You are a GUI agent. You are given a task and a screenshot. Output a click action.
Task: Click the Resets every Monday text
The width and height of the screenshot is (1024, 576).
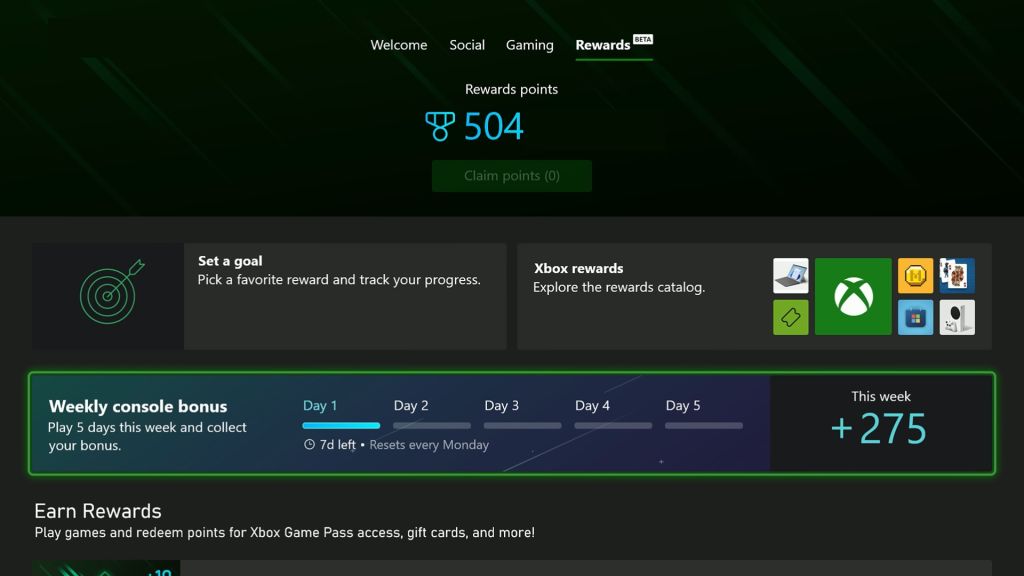[x=429, y=445]
